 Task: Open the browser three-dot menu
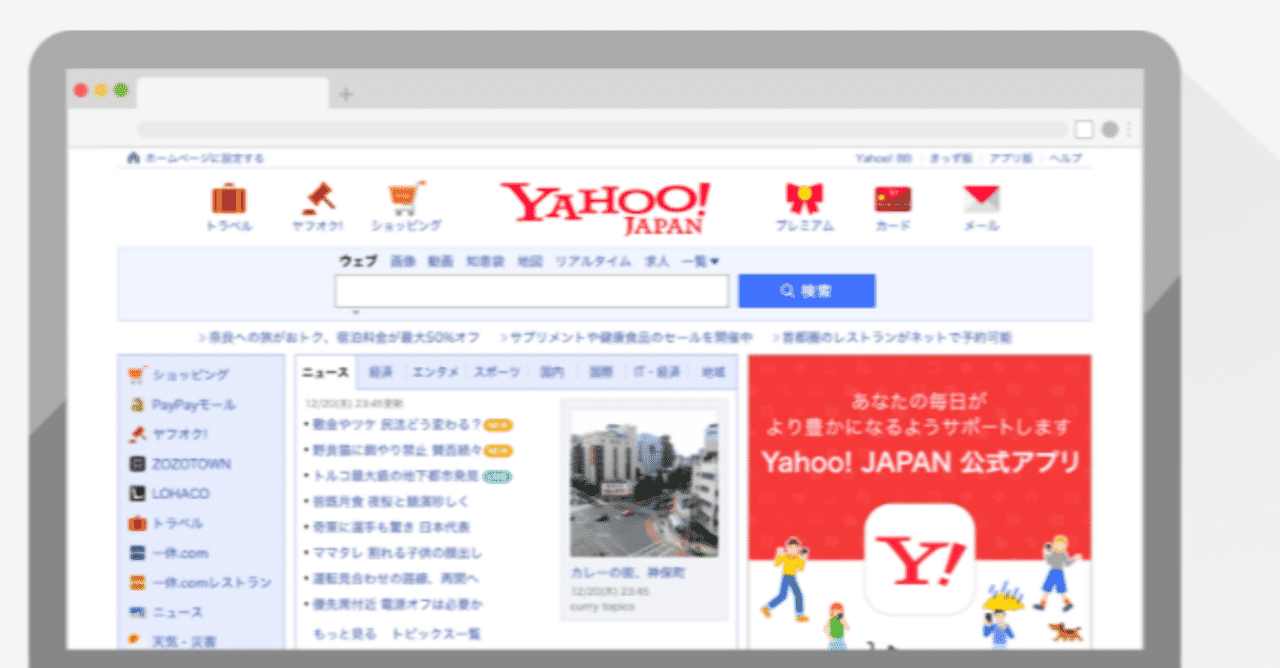tap(1130, 129)
